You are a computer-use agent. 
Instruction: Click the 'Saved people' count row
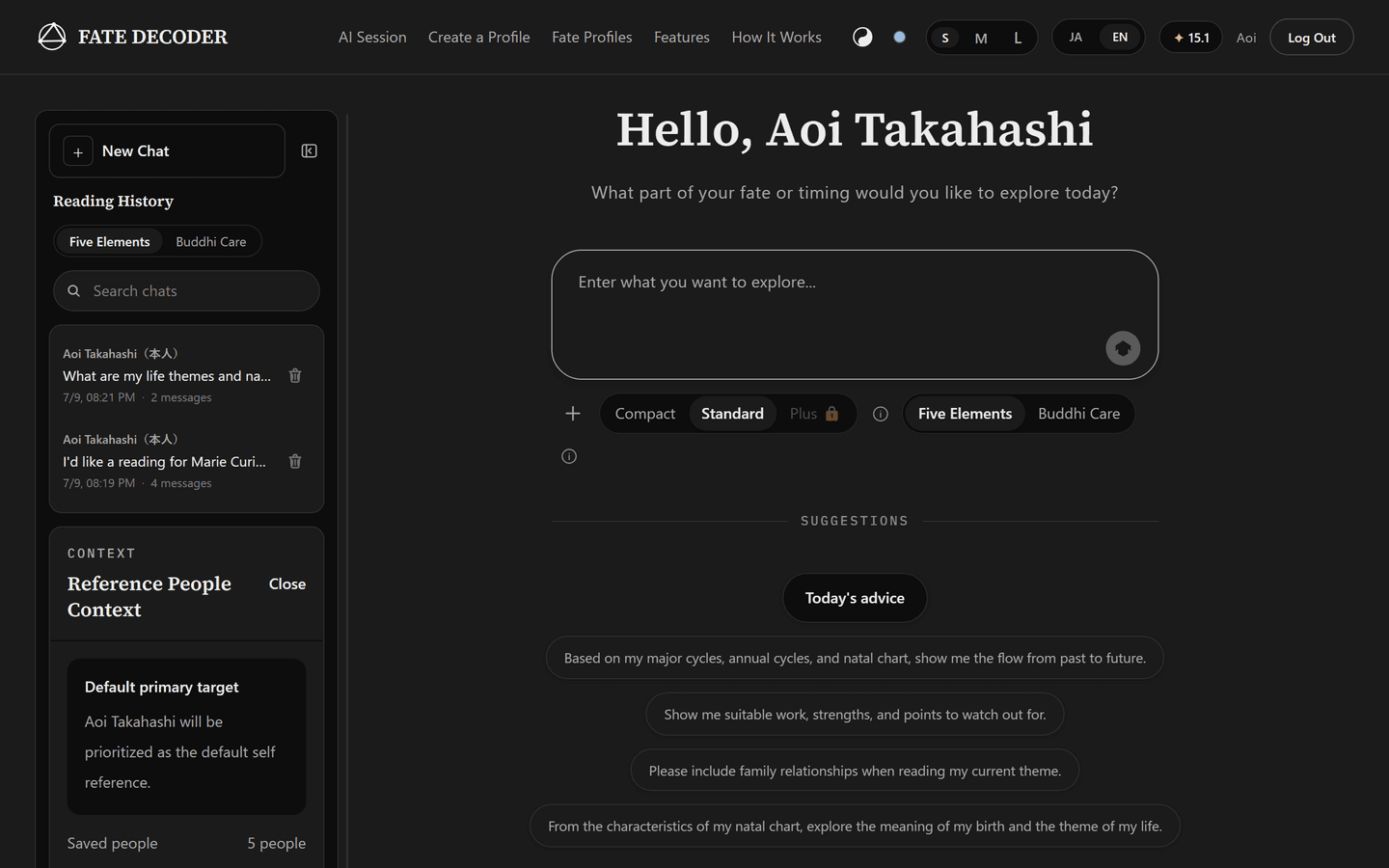pyautogui.click(x=186, y=843)
